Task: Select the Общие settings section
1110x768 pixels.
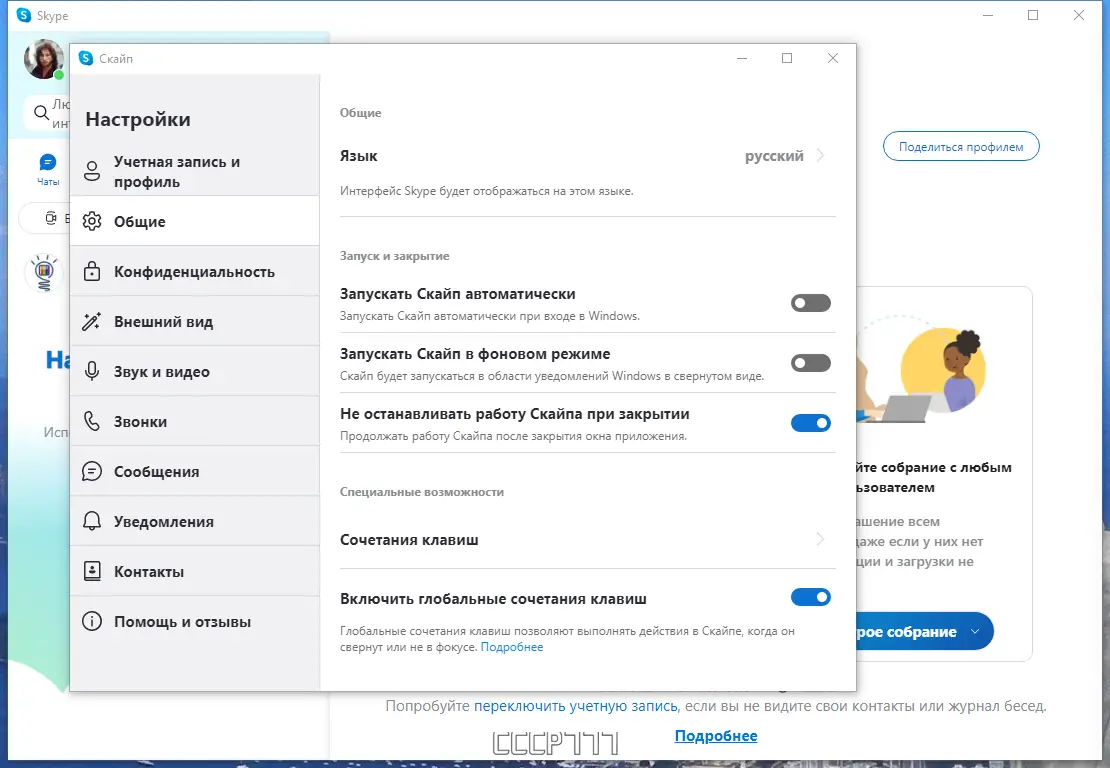Action: (195, 222)
